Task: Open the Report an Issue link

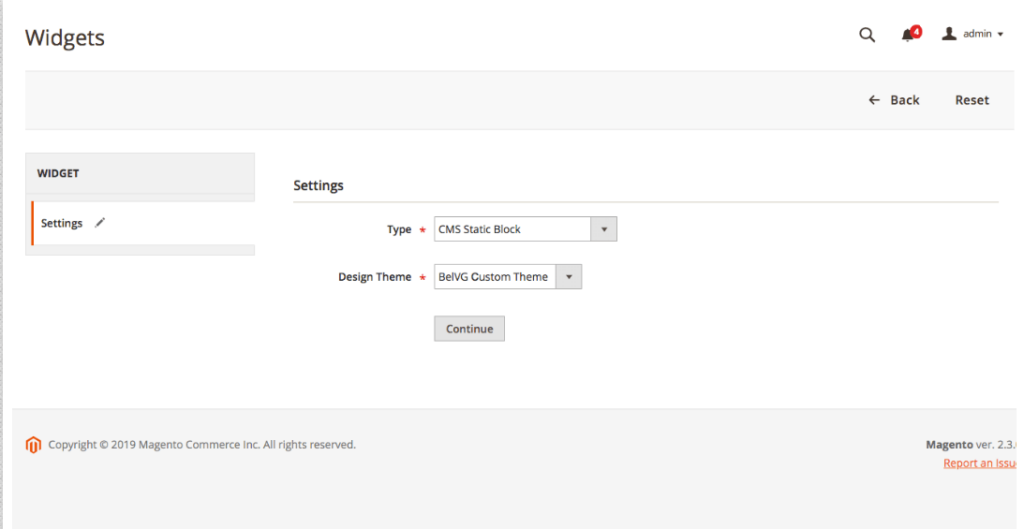Action: click(980, 463)
